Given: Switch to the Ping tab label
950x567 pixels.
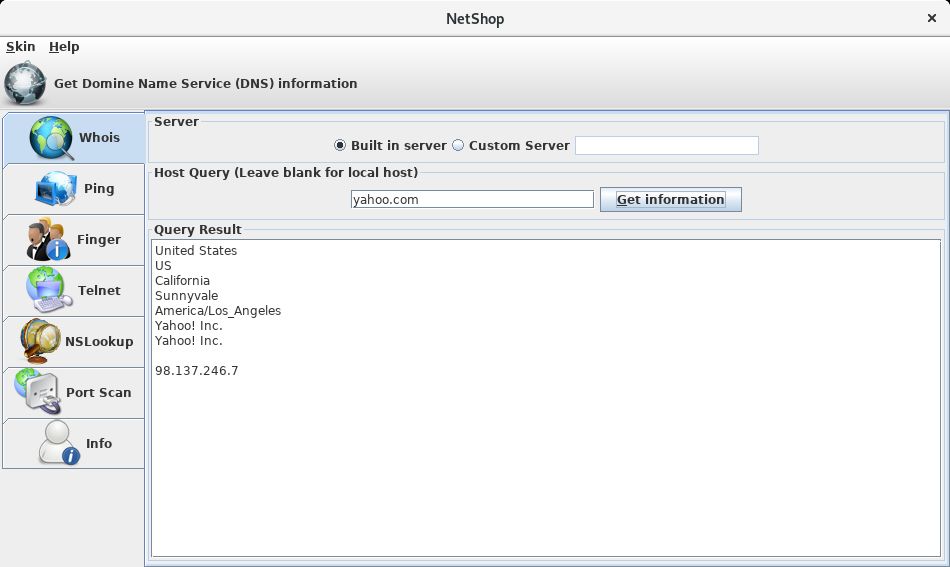Looking at the screenshot, I should pos(99,188).
